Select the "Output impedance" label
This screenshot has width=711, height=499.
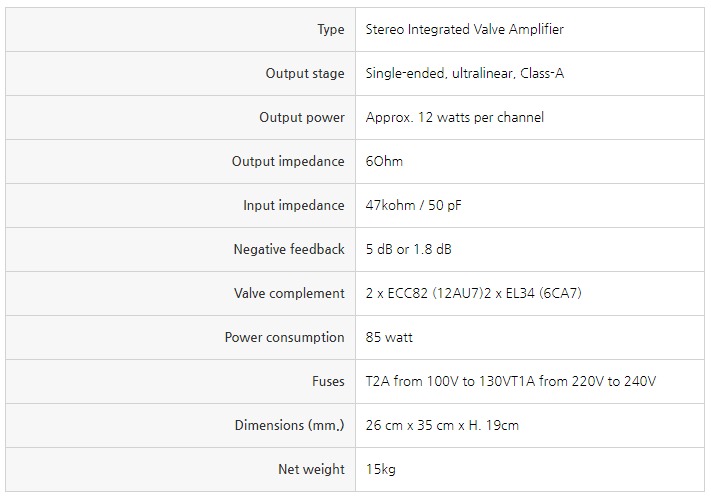(x=288, y=162)
